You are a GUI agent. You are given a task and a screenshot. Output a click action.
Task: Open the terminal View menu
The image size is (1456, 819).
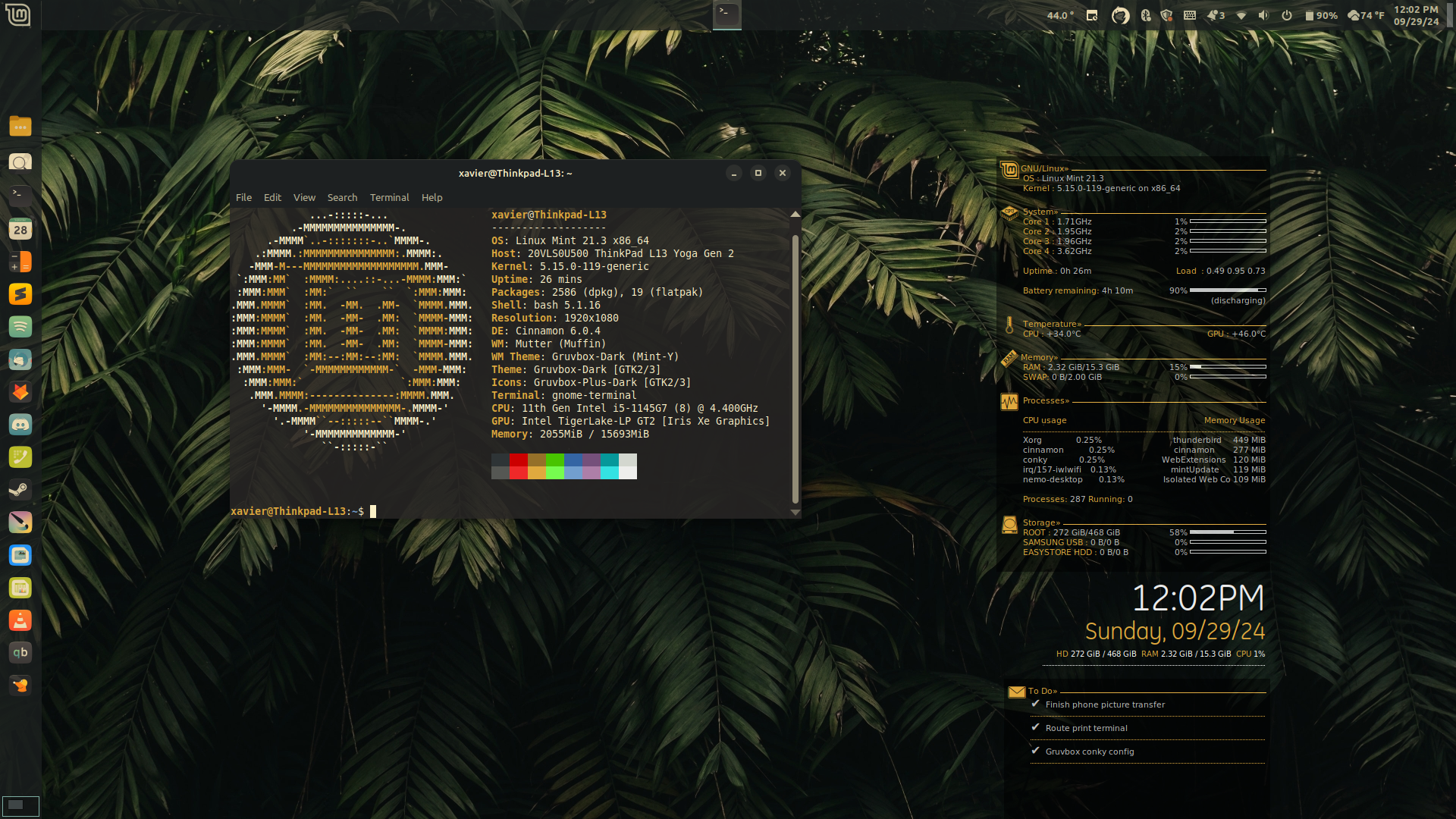coord(304,197)
